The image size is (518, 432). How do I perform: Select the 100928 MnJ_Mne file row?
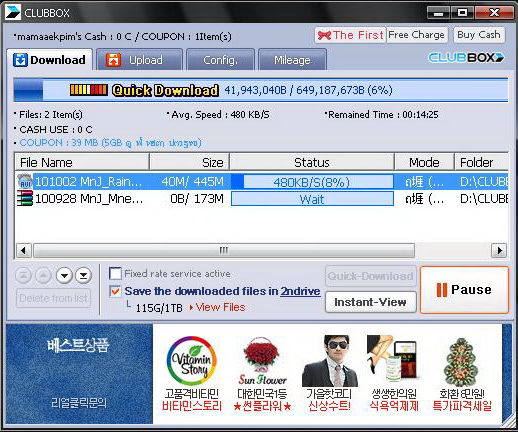click(262, 199)
